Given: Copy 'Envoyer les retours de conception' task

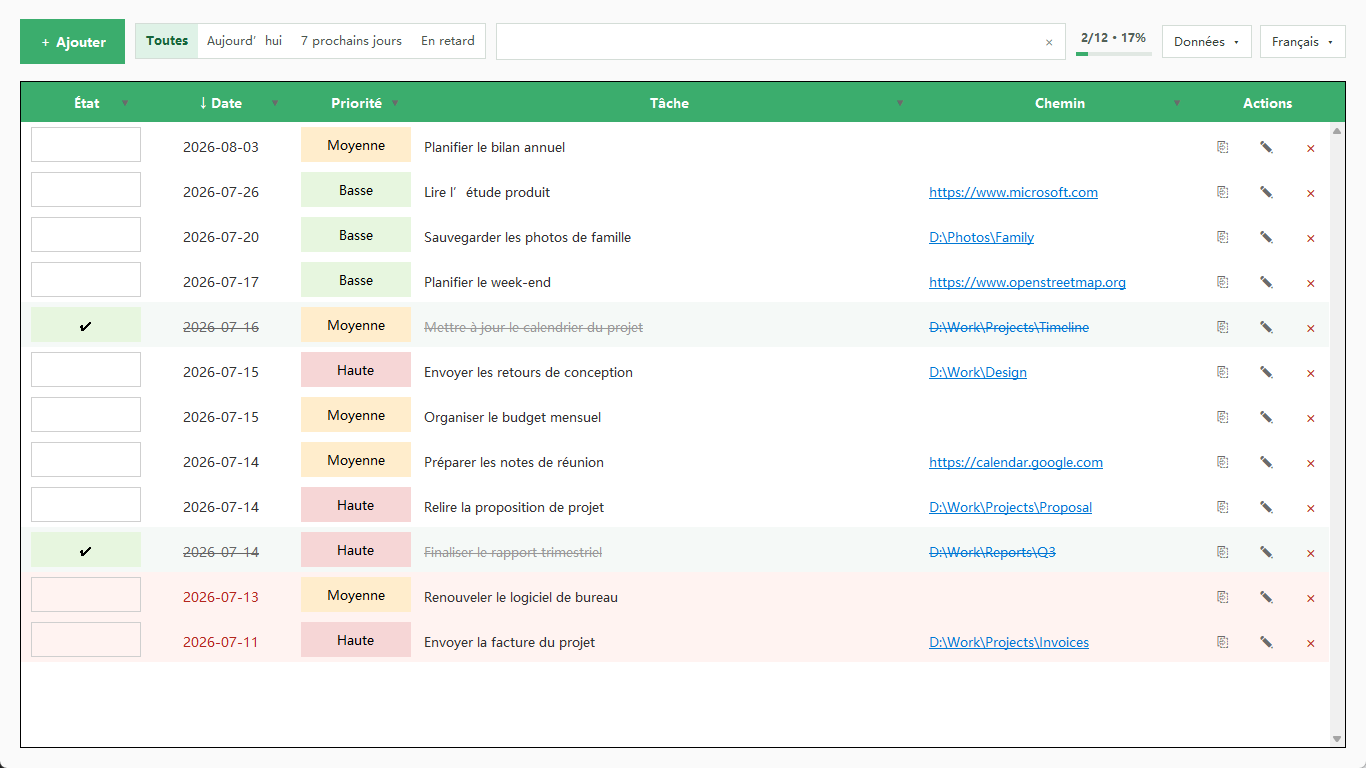Looking at the screenshot, I should click(1222, 372).
